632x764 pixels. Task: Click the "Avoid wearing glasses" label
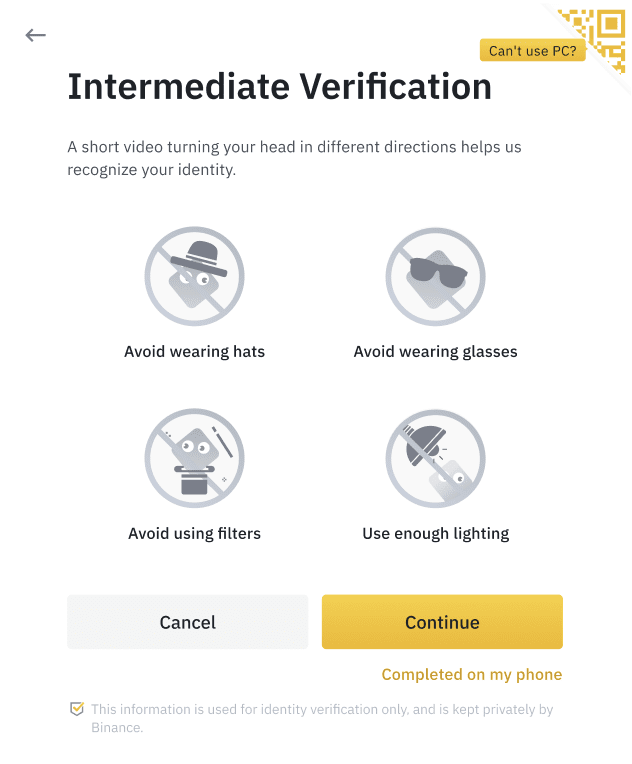[436, 351]
